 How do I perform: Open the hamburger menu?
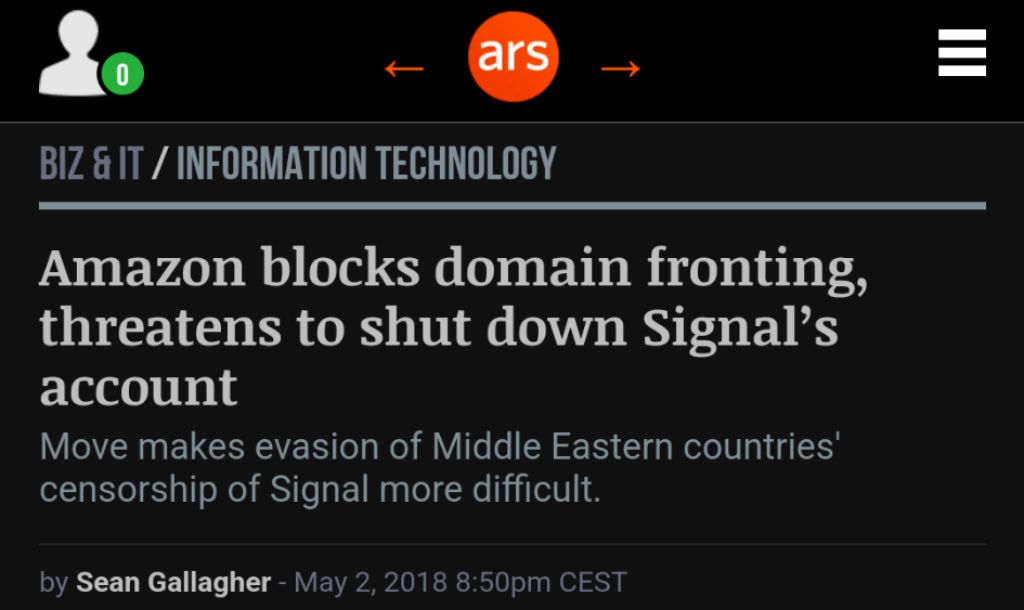pos(962,53)
